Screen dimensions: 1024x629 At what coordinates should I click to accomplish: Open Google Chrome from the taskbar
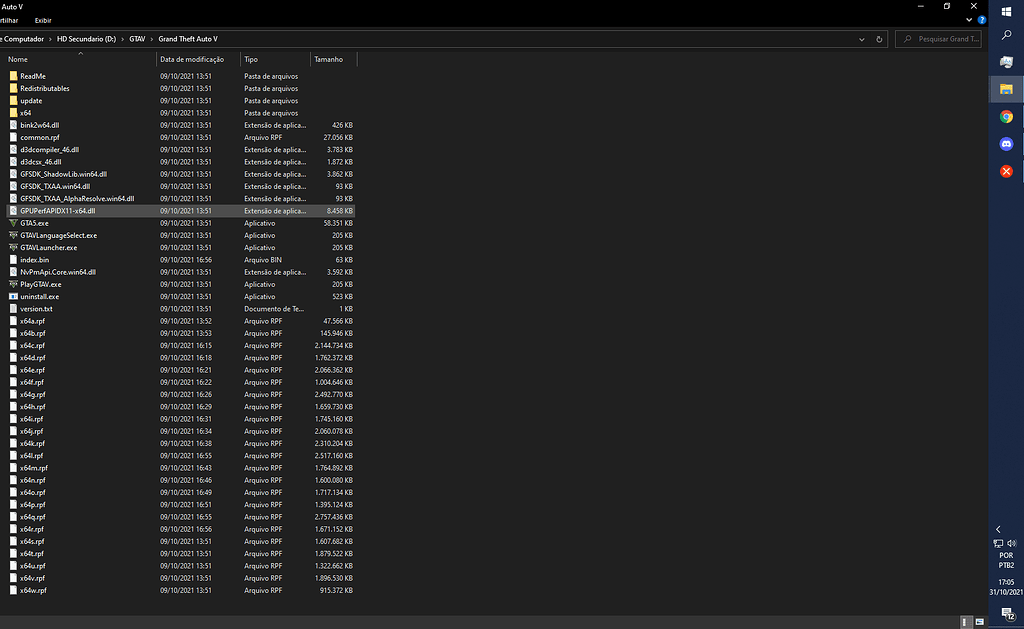point(1006,116)
